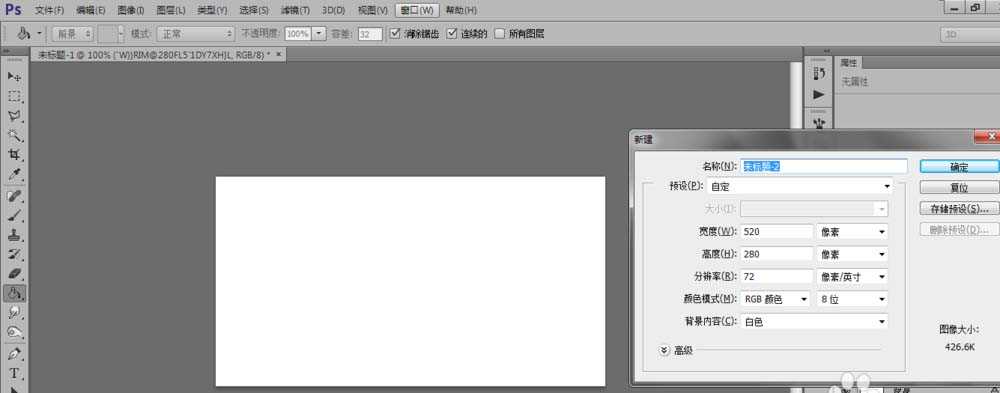The height and width of the screenshot is (393, 1000).
Task: Click the 宽度 width input field
Action: 776,231
